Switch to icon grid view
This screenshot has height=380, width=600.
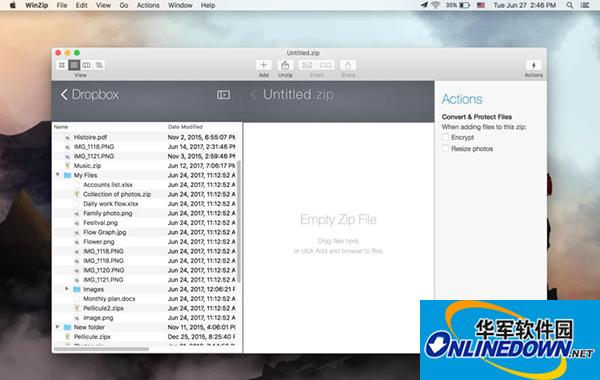[x=62, y=65]
